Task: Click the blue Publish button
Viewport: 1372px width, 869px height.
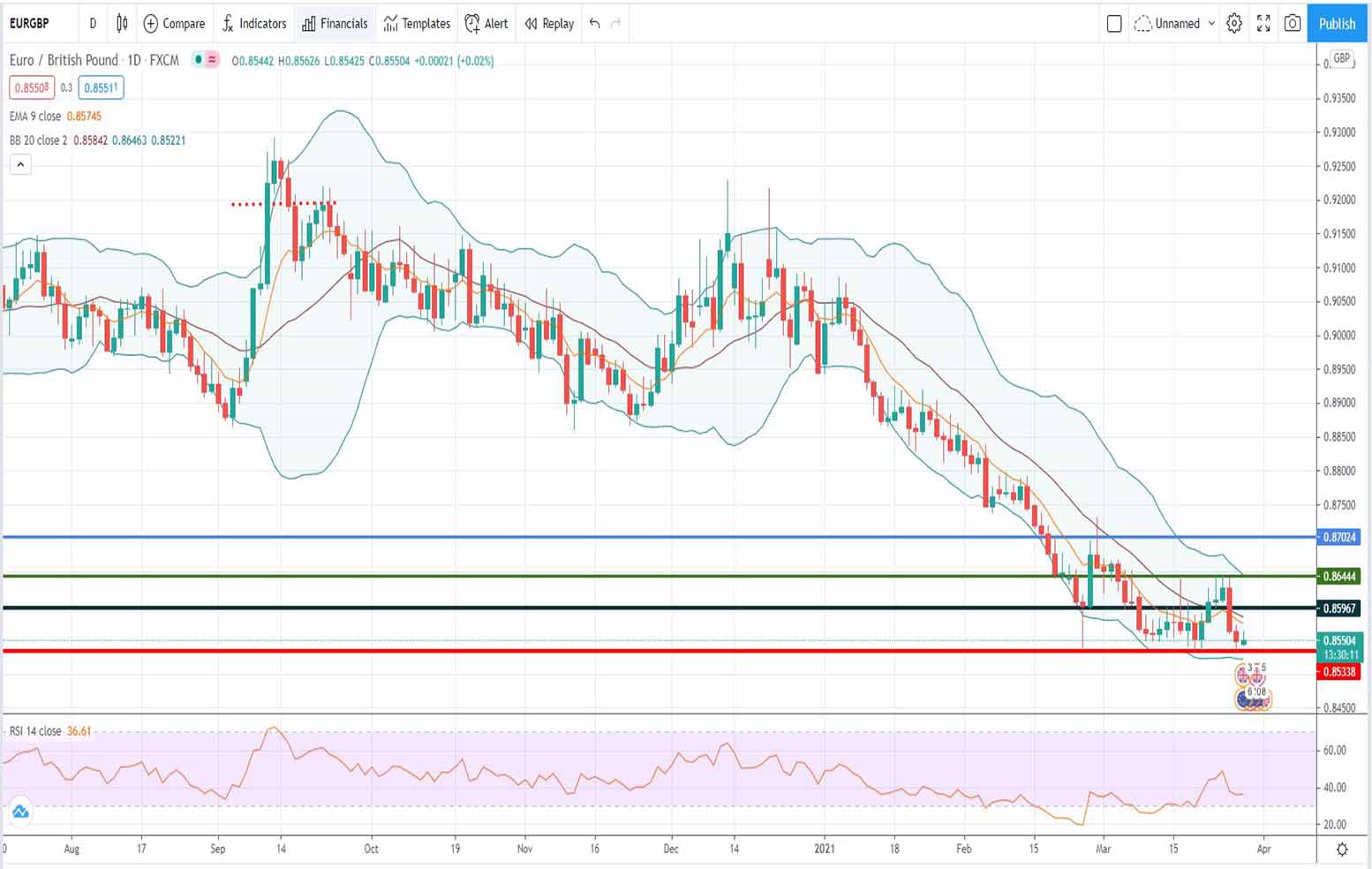Action: (1337, 24)
